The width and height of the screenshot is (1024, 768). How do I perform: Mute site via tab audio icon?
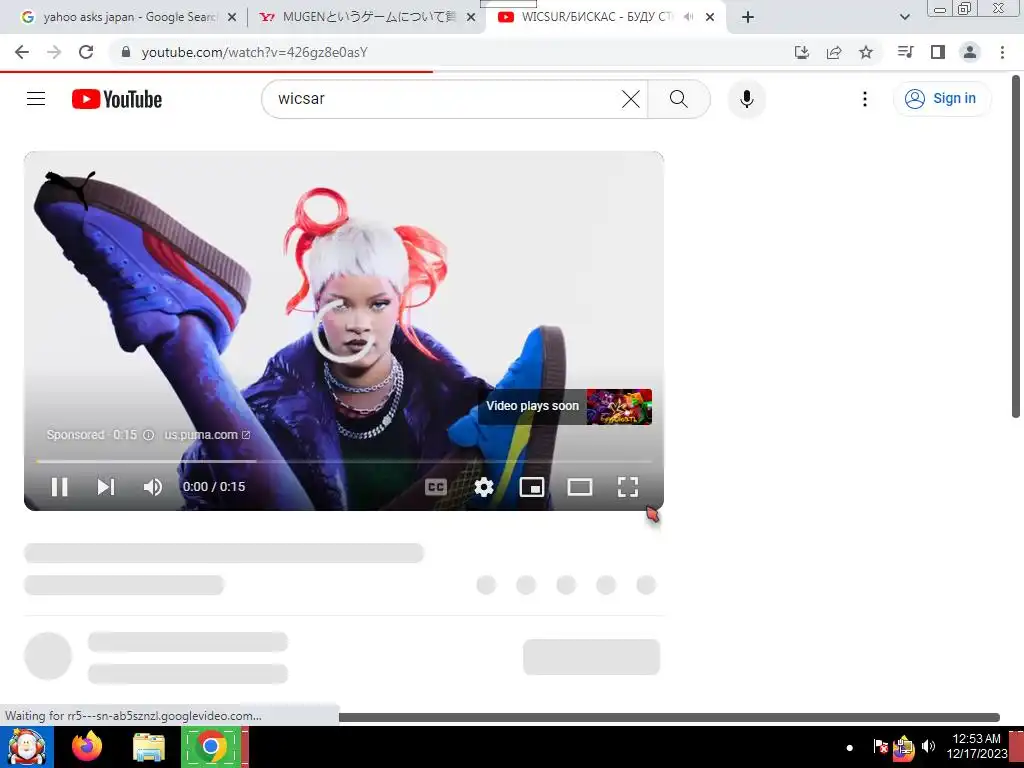688,17
